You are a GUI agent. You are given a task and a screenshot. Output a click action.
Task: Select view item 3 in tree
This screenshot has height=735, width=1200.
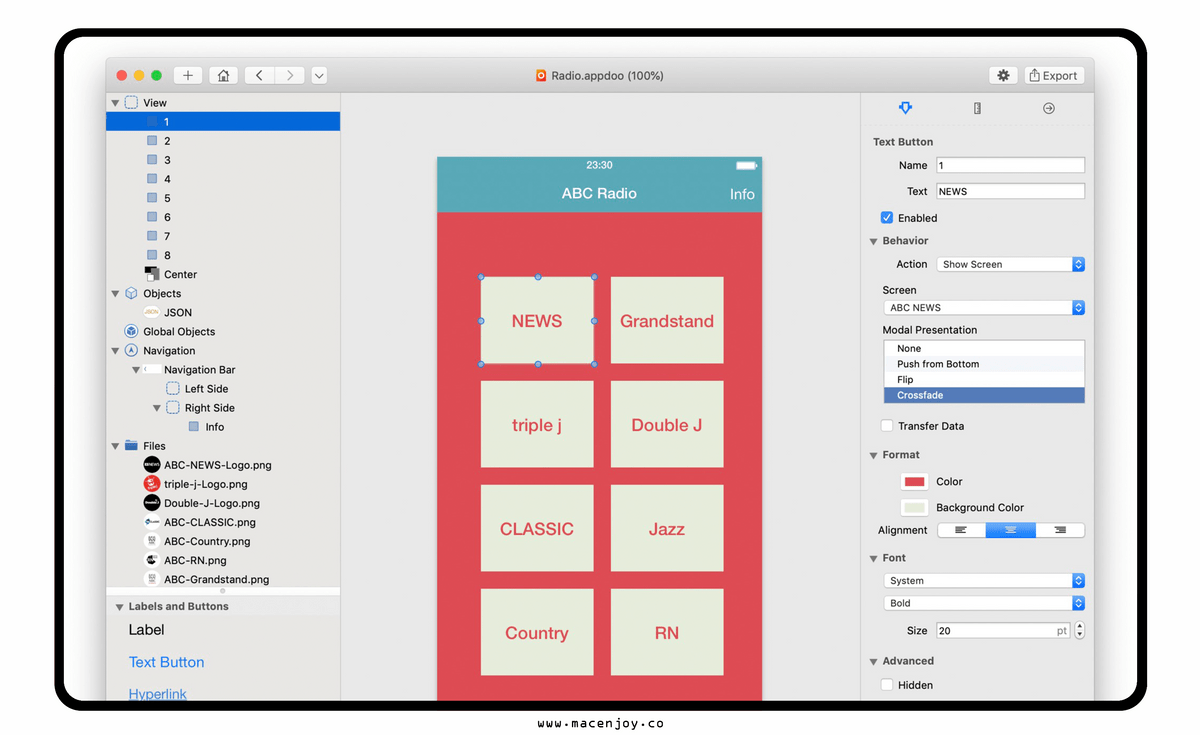(x=167, y=160)
